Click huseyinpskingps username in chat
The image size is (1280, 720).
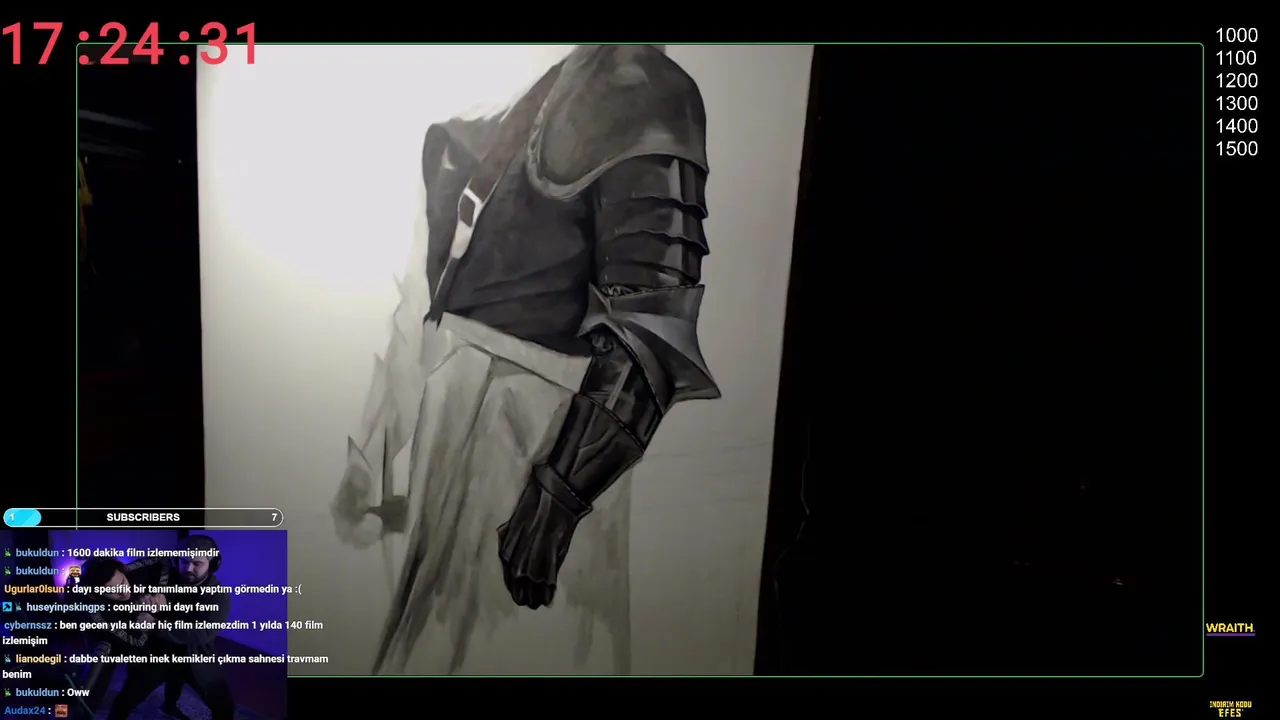[x=65, y=607]
